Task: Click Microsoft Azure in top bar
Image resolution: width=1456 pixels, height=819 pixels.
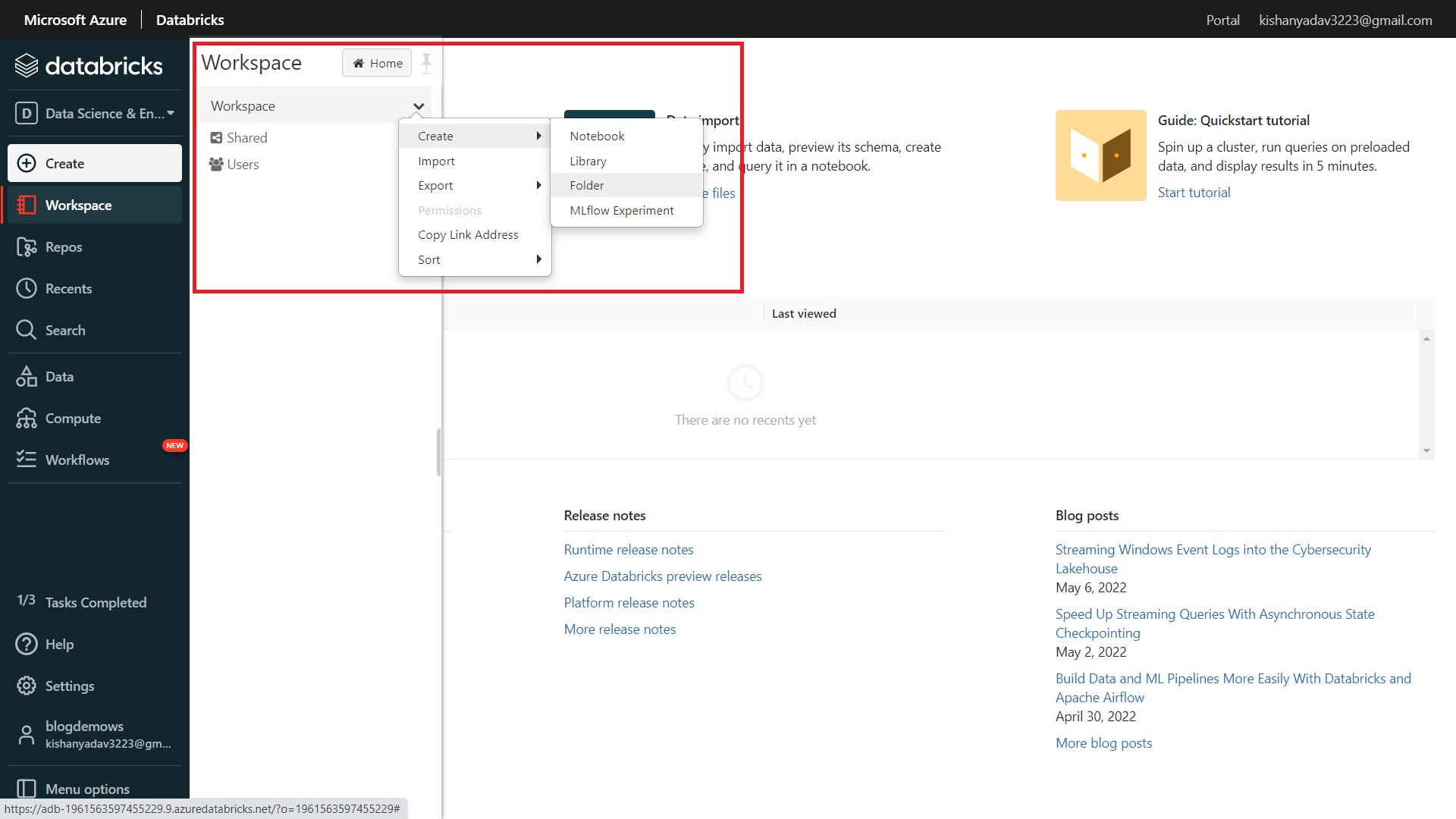Action: 75,20
